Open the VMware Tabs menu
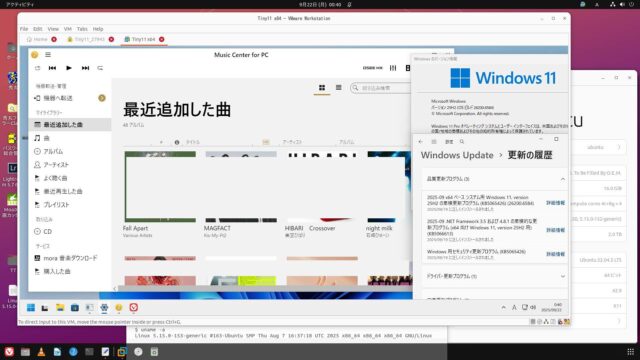640x360 pixels. click(x=82, y=29)
